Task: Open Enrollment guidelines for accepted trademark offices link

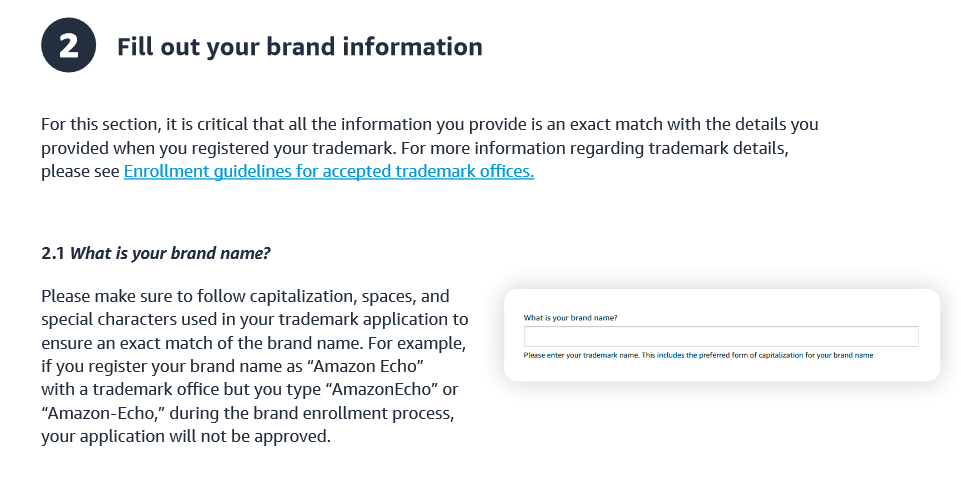Action: pos(329,171)
